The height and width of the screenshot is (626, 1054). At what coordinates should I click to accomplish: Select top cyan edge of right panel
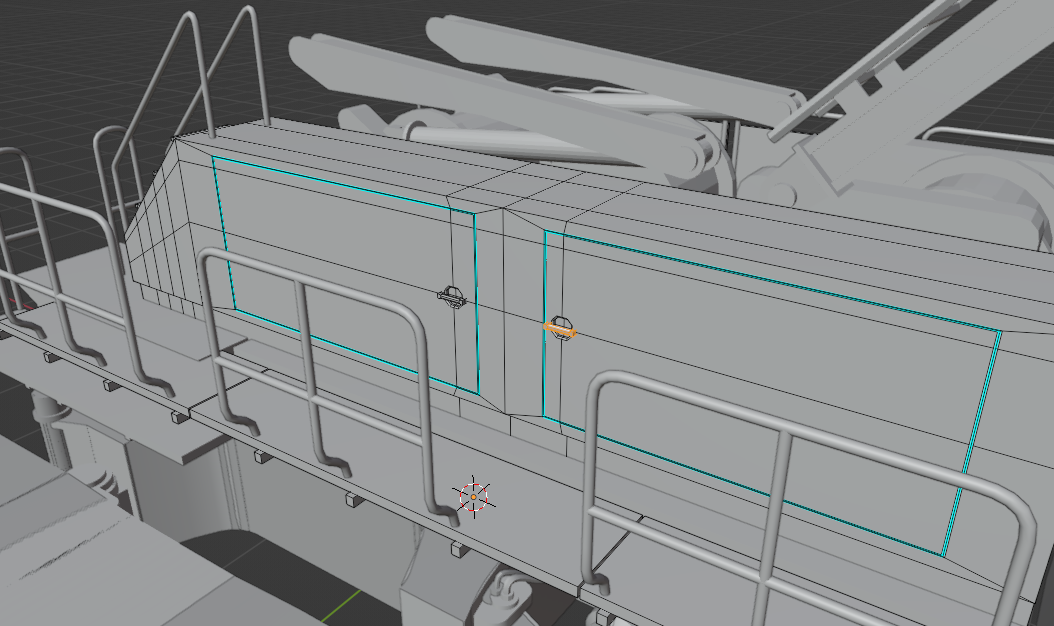[772, 280]
